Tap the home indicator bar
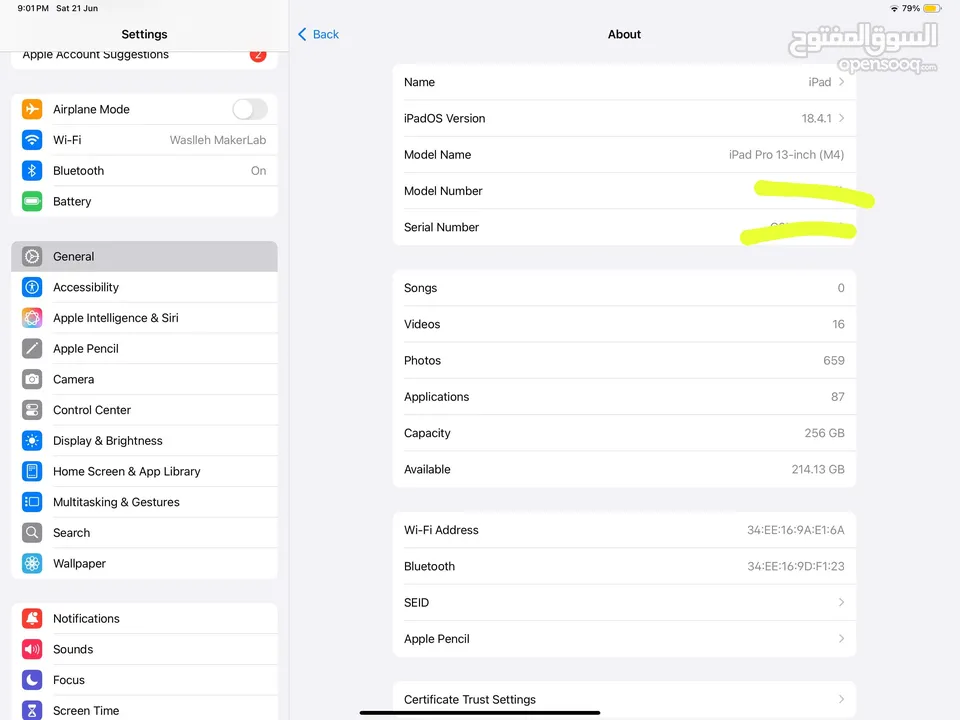 [x=479, y=713]
